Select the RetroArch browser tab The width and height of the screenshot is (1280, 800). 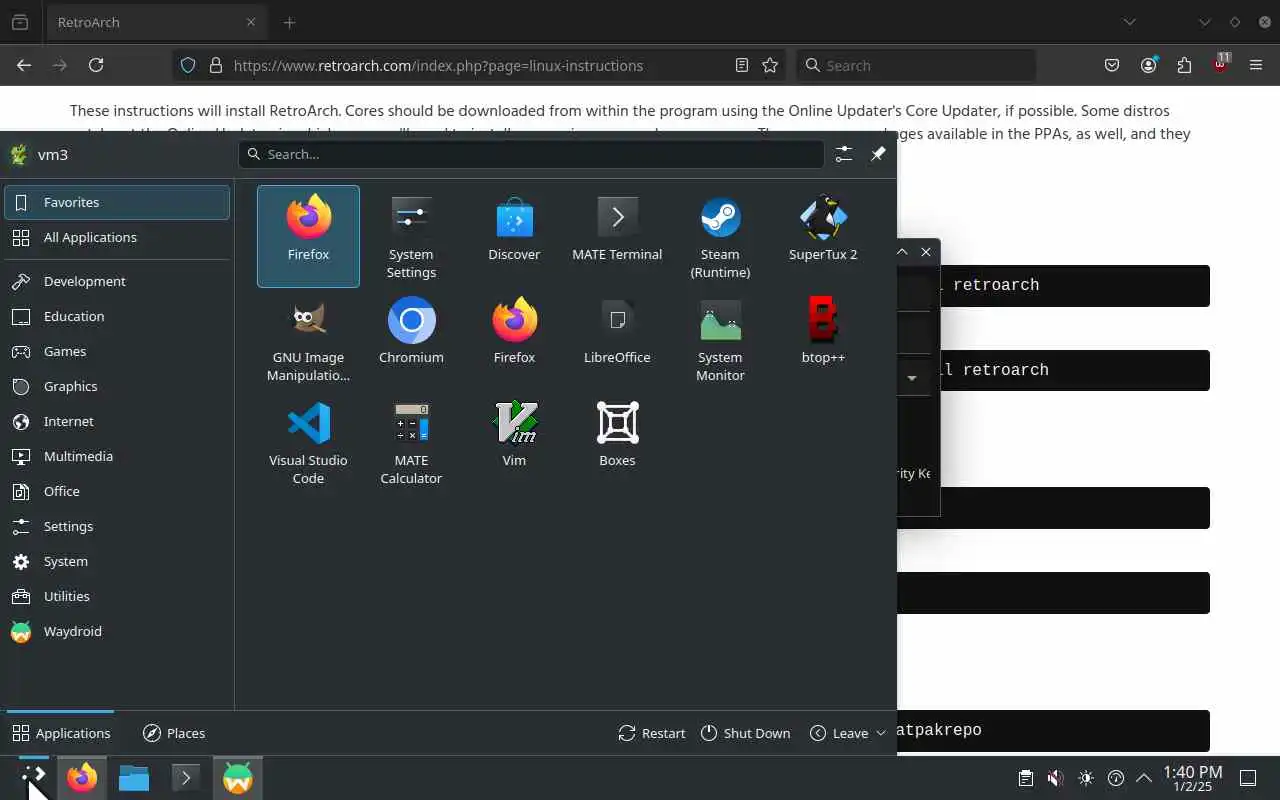(156, 22)
